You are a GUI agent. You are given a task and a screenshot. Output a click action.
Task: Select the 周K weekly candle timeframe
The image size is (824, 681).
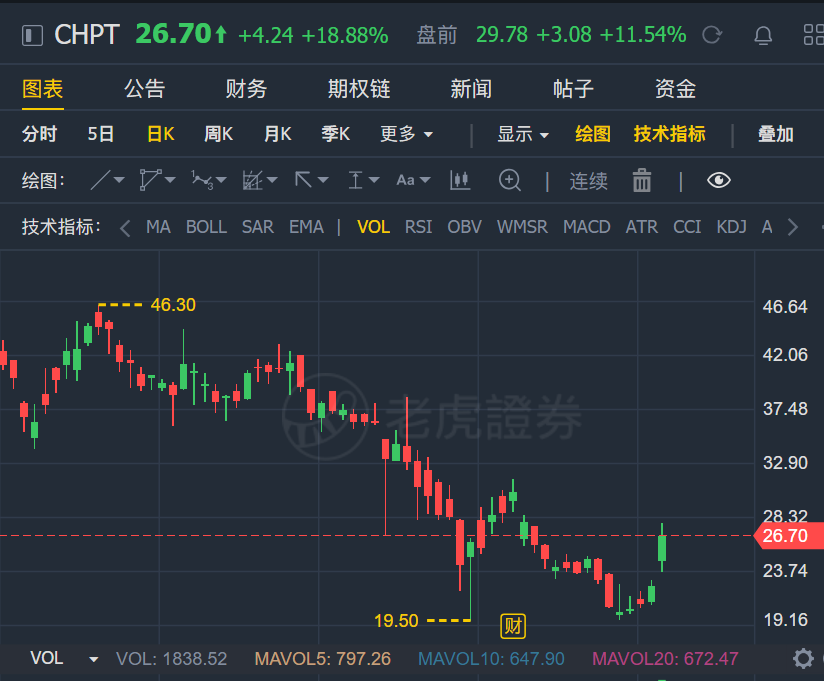click(219, 134)
